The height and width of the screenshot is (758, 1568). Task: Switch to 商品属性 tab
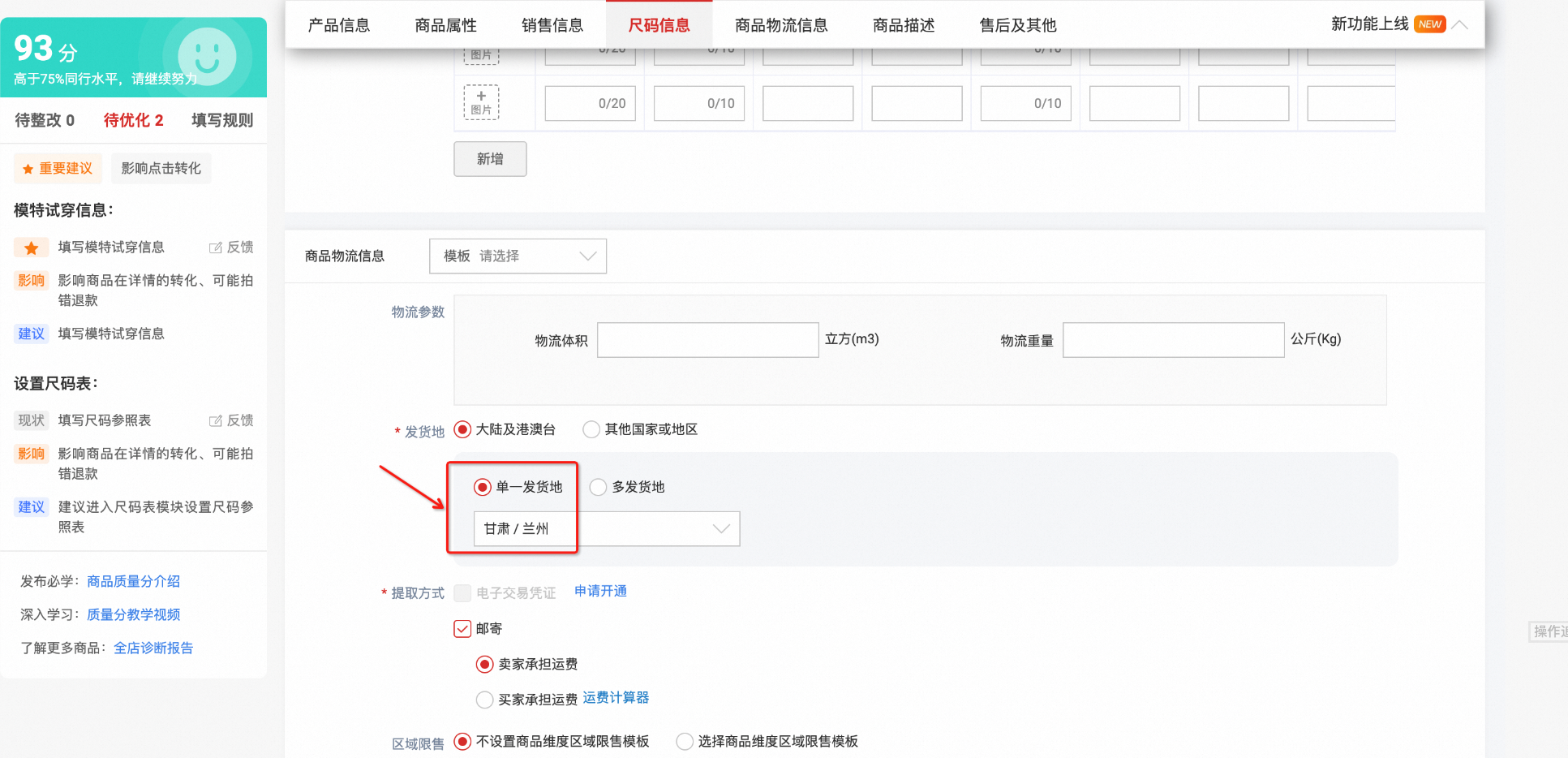[x=446, y=25]
